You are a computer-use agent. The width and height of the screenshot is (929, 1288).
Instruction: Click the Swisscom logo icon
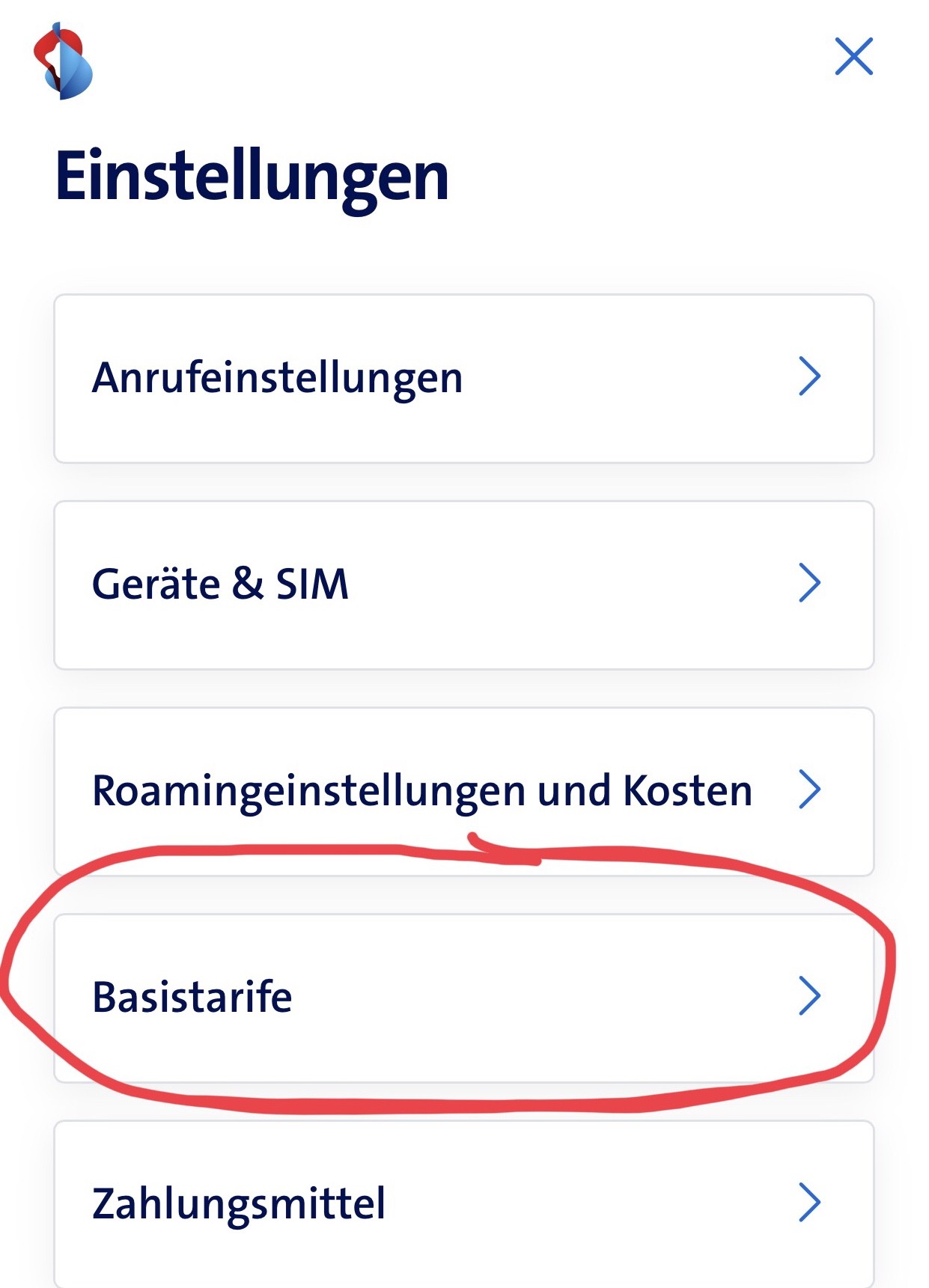(63, 61)
